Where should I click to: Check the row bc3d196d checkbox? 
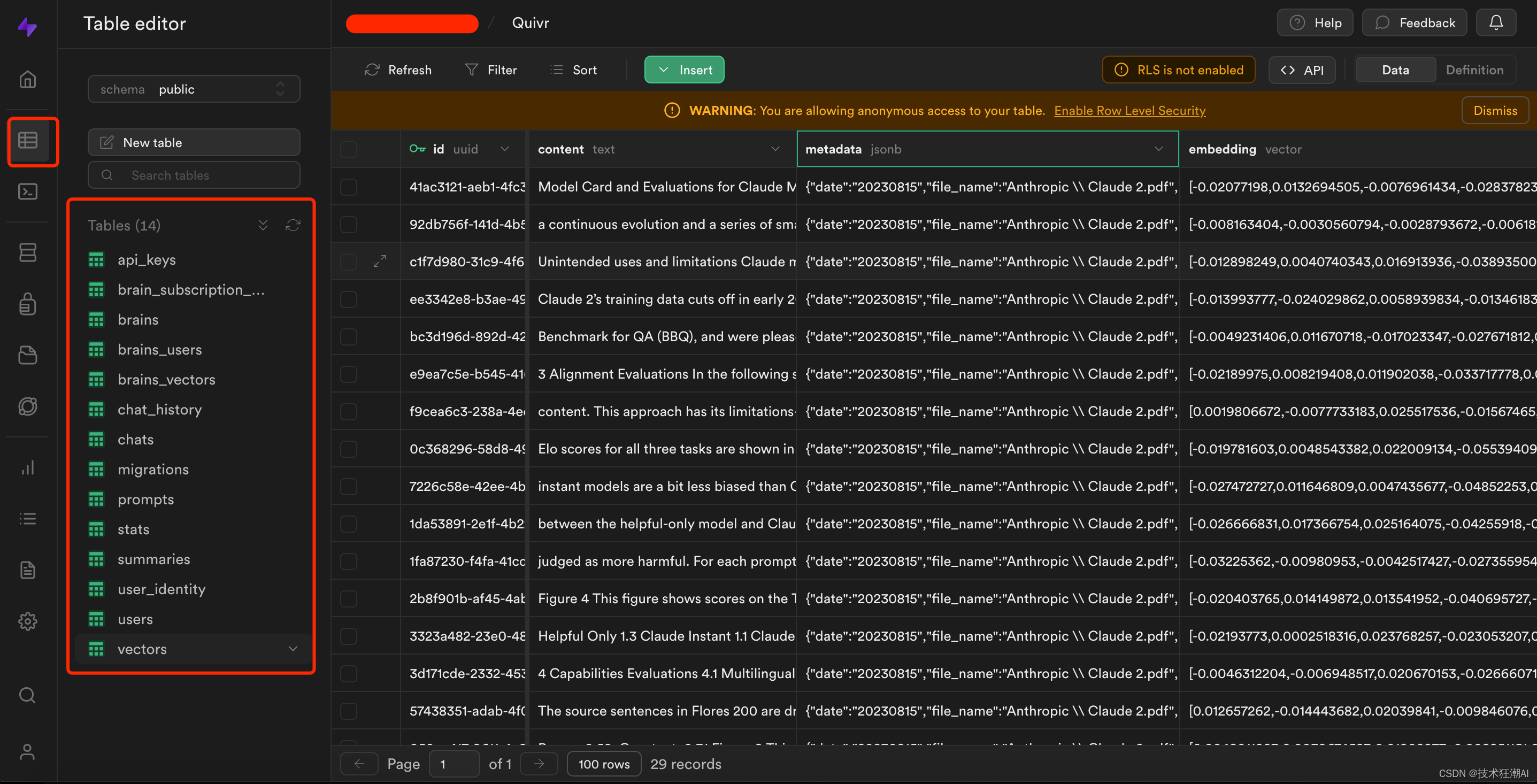349,336
